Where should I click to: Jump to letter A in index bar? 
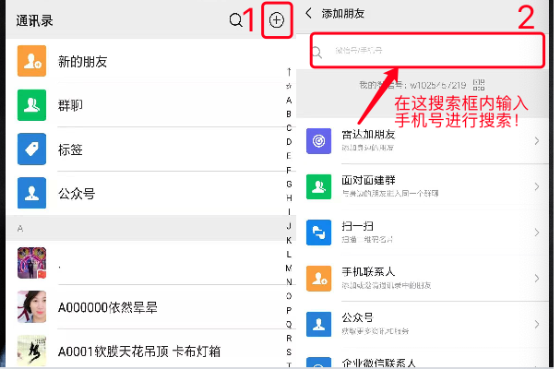click(289, 100)
